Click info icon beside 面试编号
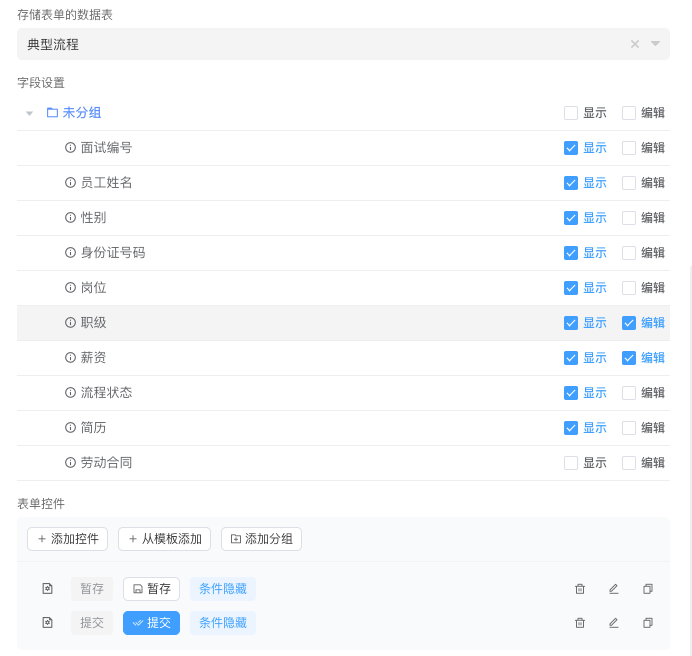 point(70,148)
